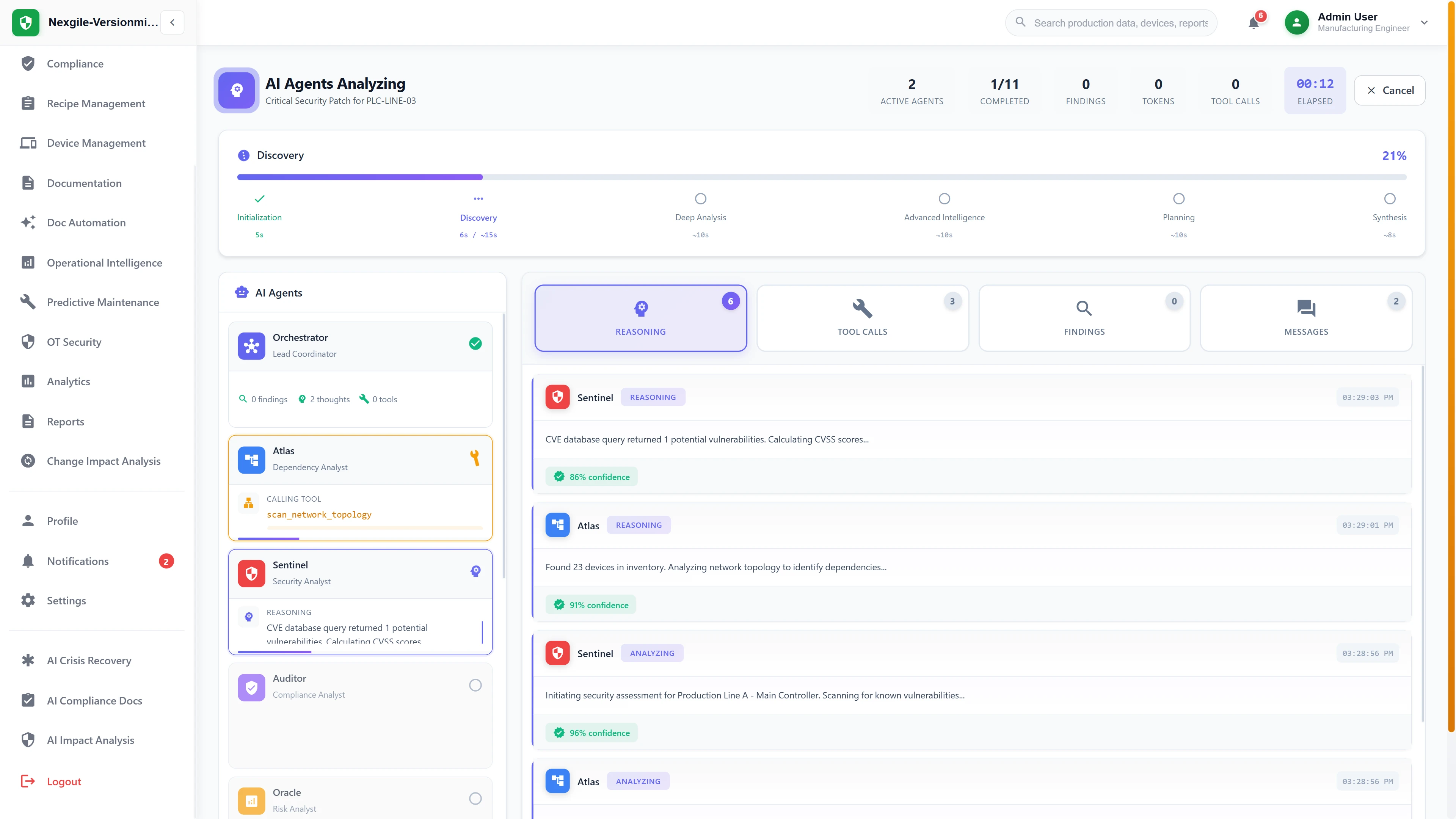Click the production data search field

1110,23
